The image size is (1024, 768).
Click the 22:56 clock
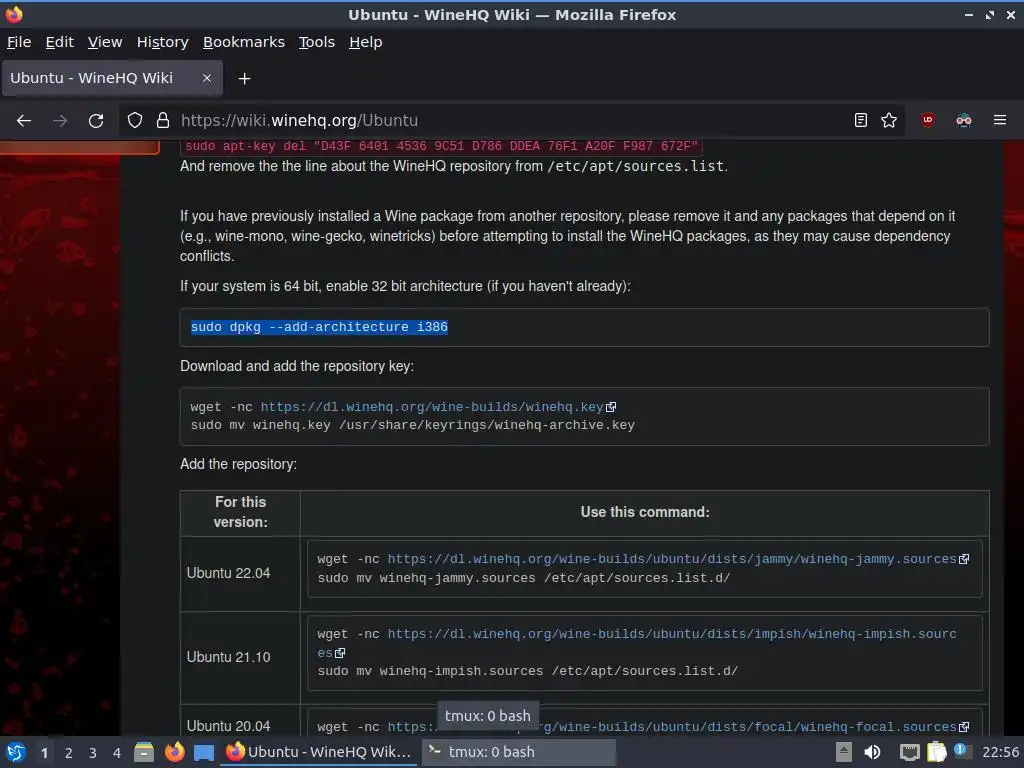tap(1000, 752)
